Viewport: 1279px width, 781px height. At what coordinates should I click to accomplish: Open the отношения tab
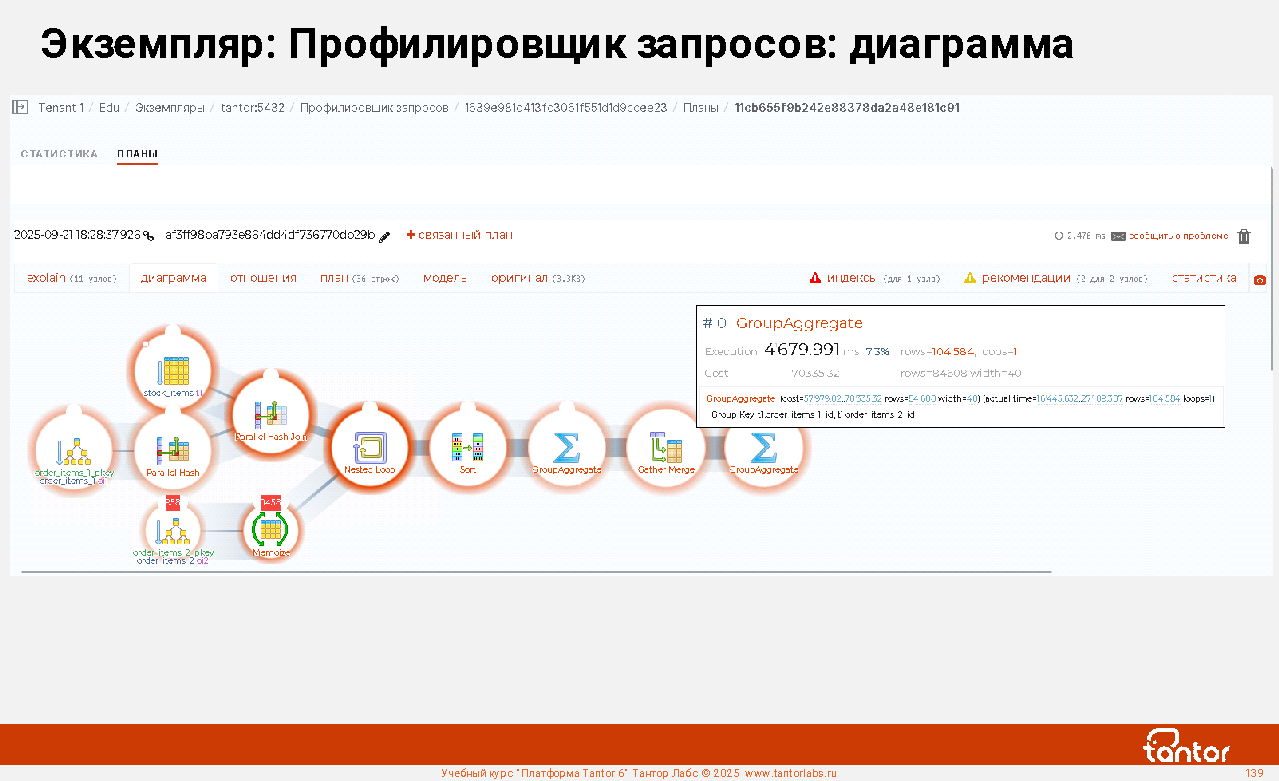pyautogui.click(x=263, y=278)
